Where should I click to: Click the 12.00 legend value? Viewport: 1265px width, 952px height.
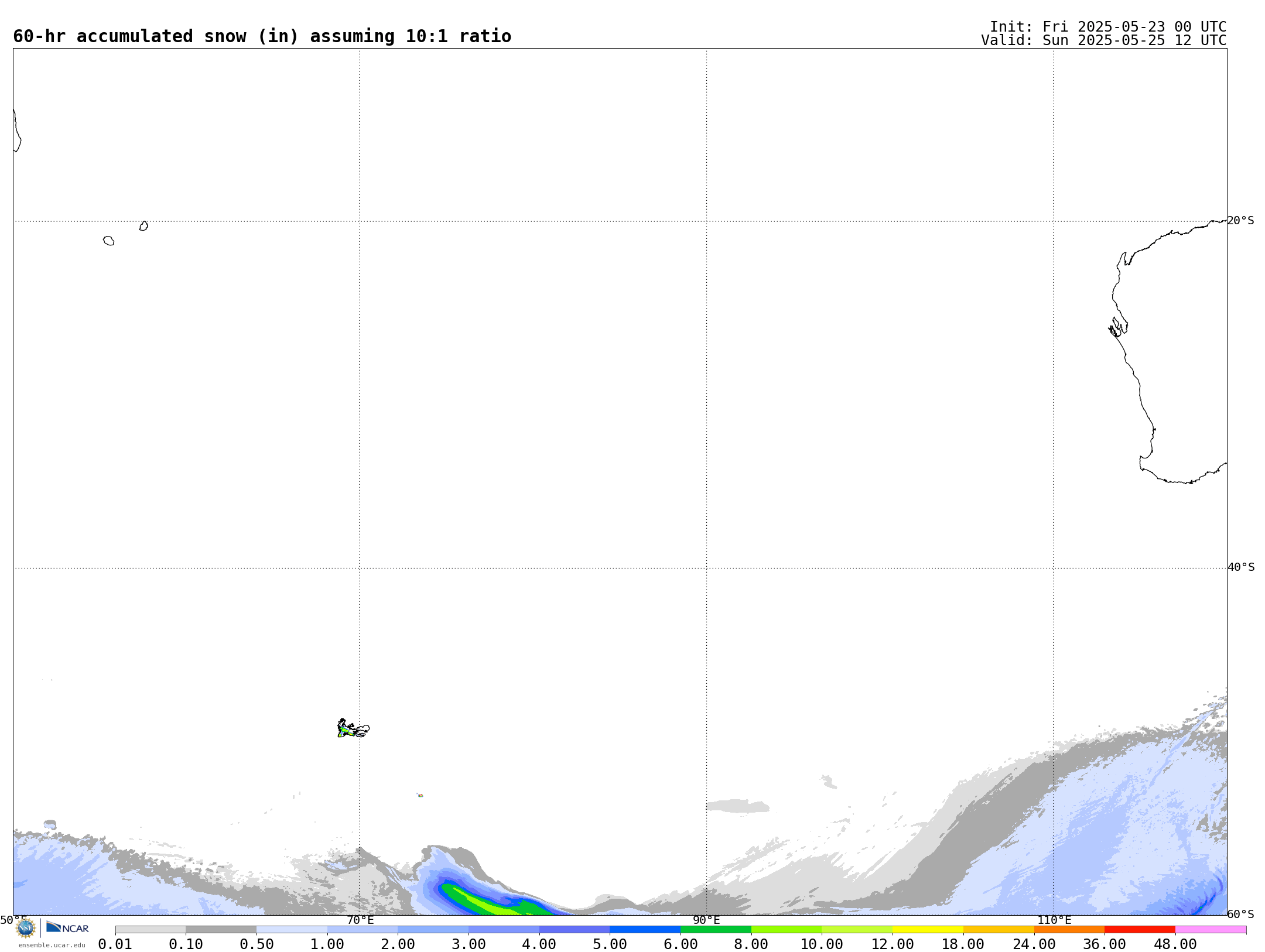pyautogui.click(x=893, y=944)
